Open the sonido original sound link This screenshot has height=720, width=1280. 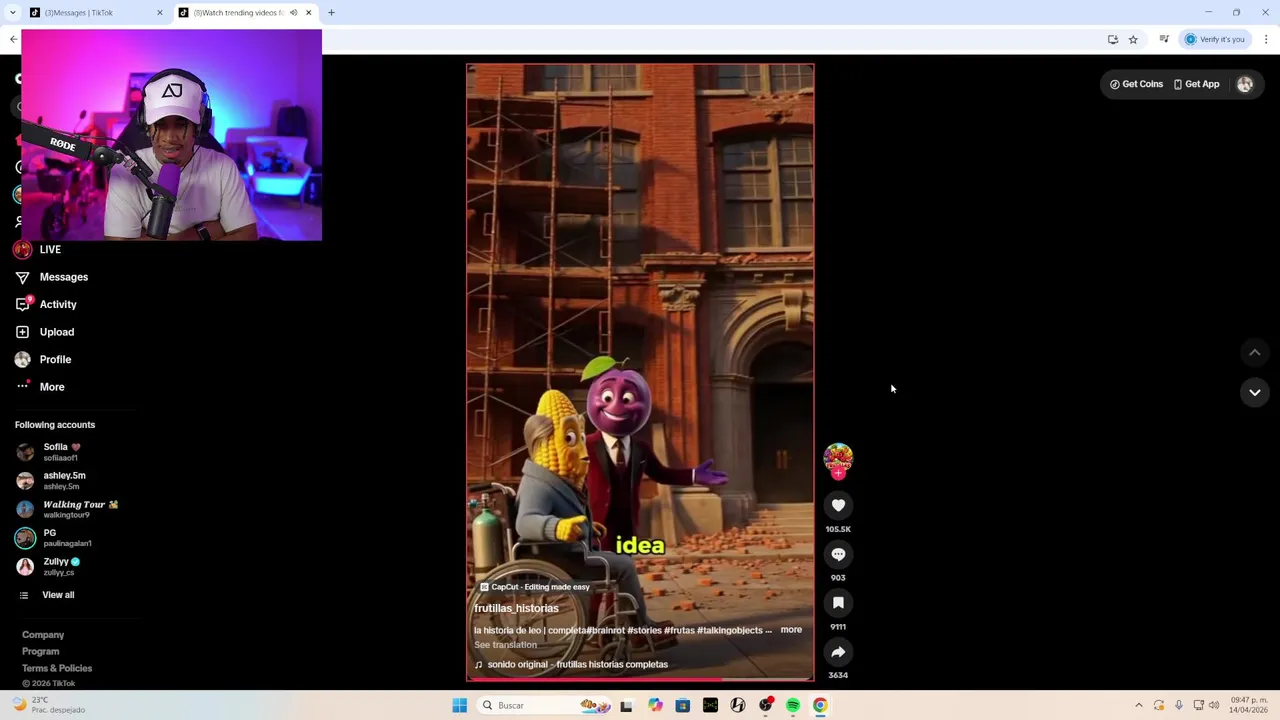pos(571,665)
